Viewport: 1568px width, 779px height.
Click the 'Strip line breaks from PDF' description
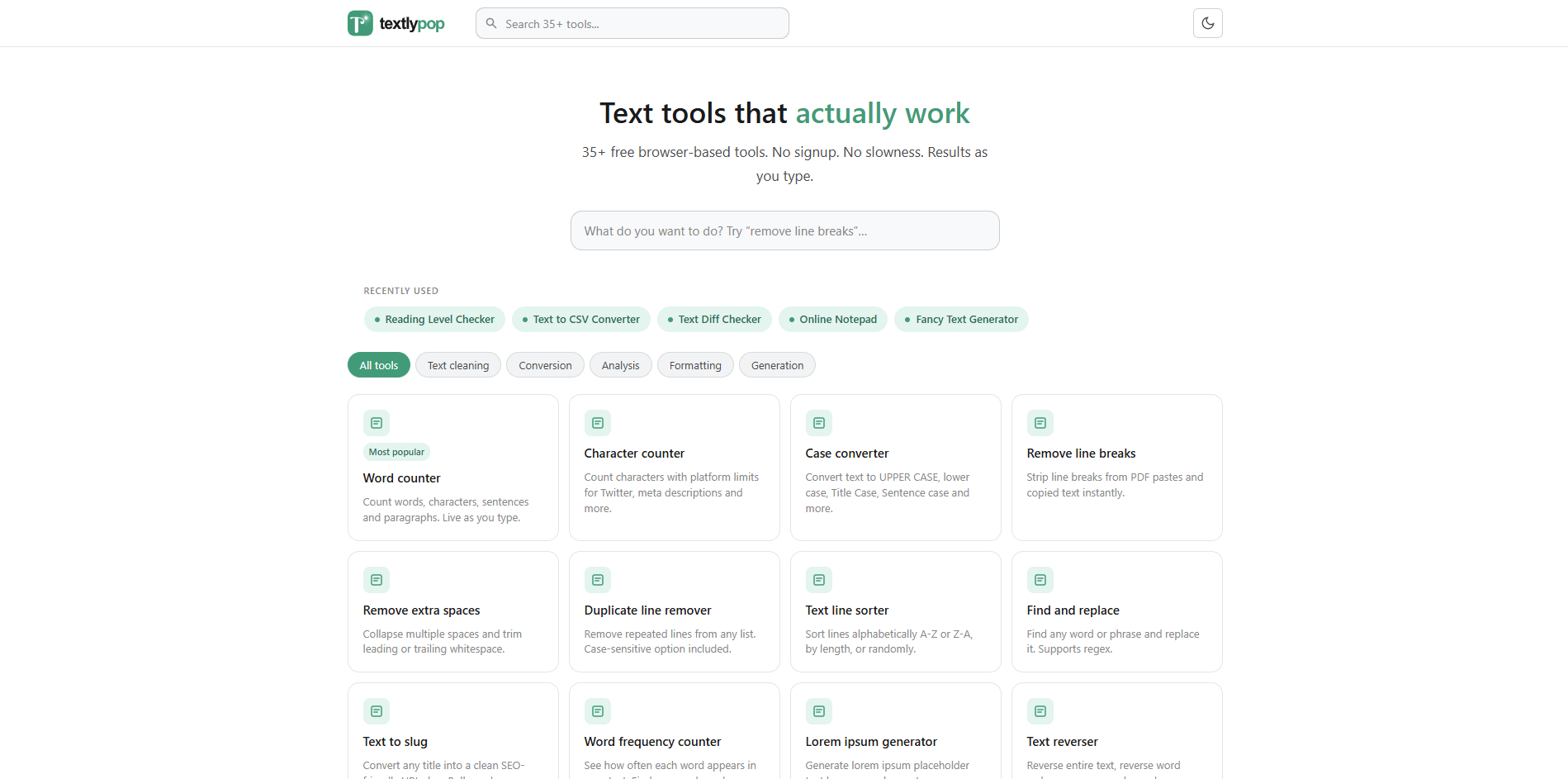1115,485
